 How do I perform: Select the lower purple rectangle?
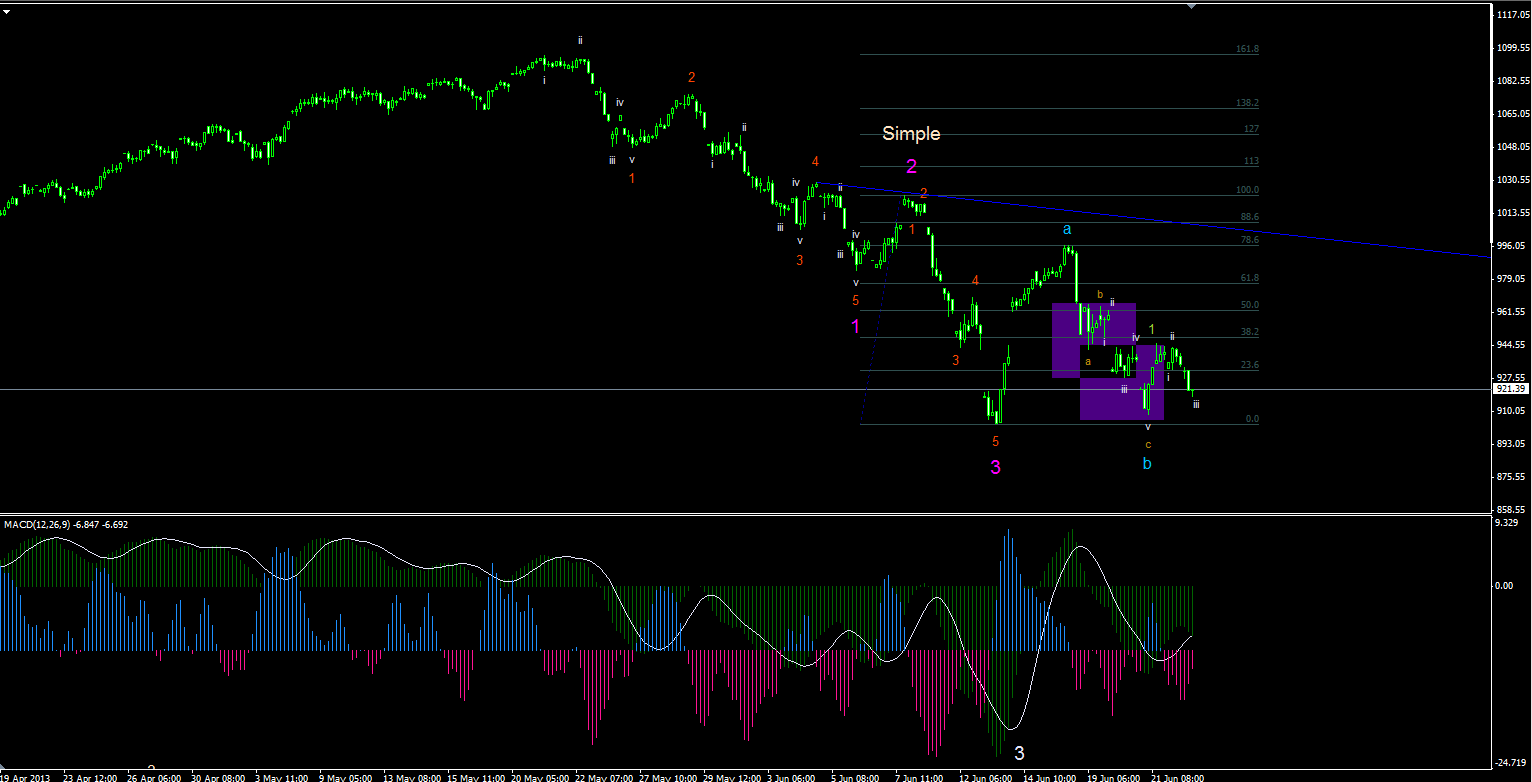[1122, 382]
